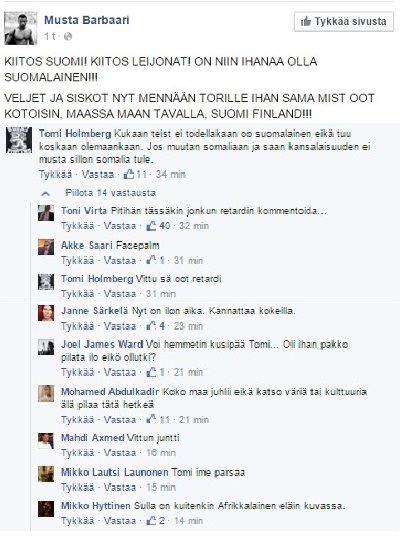Click the thumbs-up icon on Mohamed Abdulkadir's comment

151,419
